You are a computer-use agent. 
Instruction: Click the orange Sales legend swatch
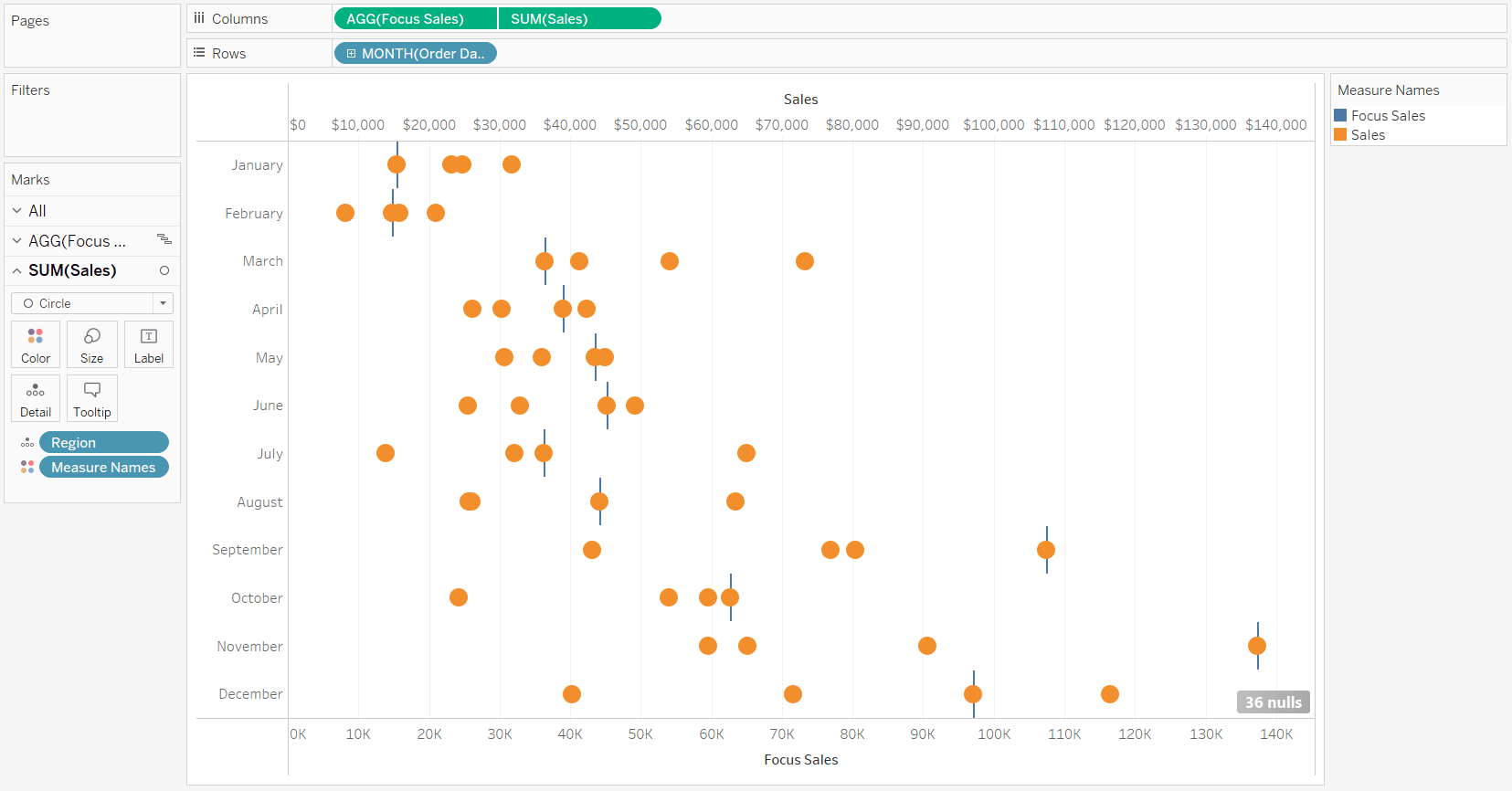tap(1340, 135)
